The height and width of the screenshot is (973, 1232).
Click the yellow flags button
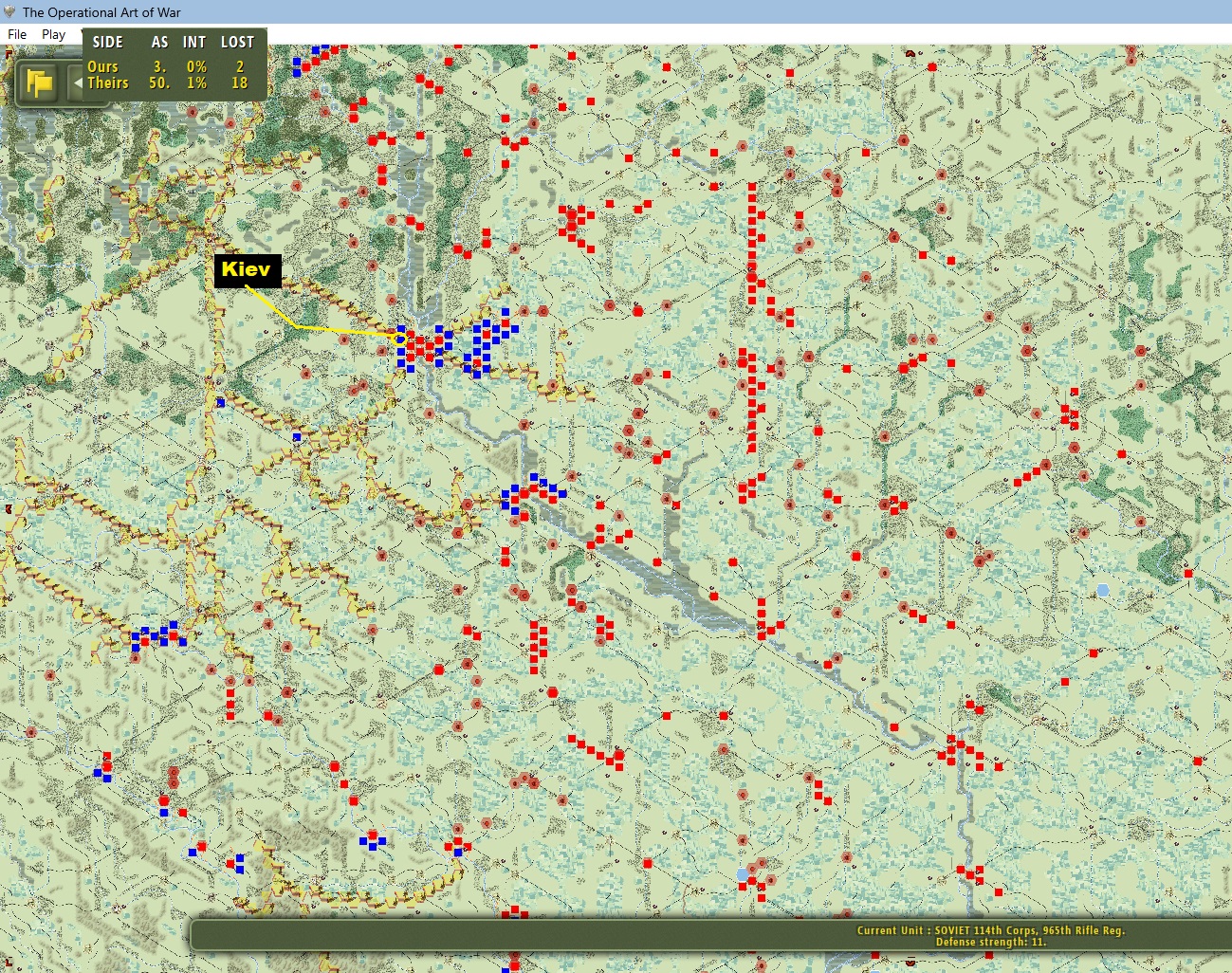[40, 83]
